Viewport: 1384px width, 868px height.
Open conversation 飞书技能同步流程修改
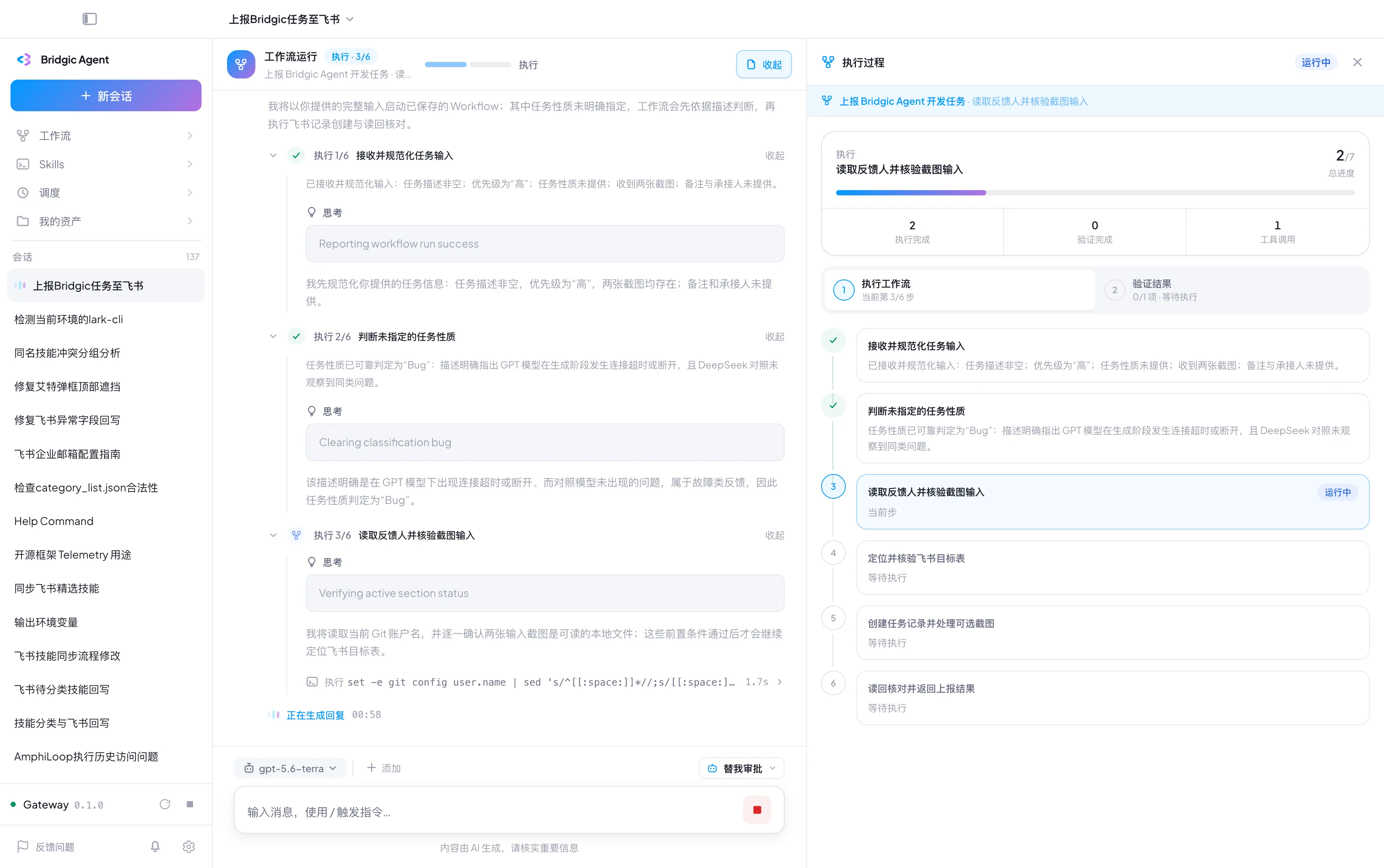pos(106,656)
